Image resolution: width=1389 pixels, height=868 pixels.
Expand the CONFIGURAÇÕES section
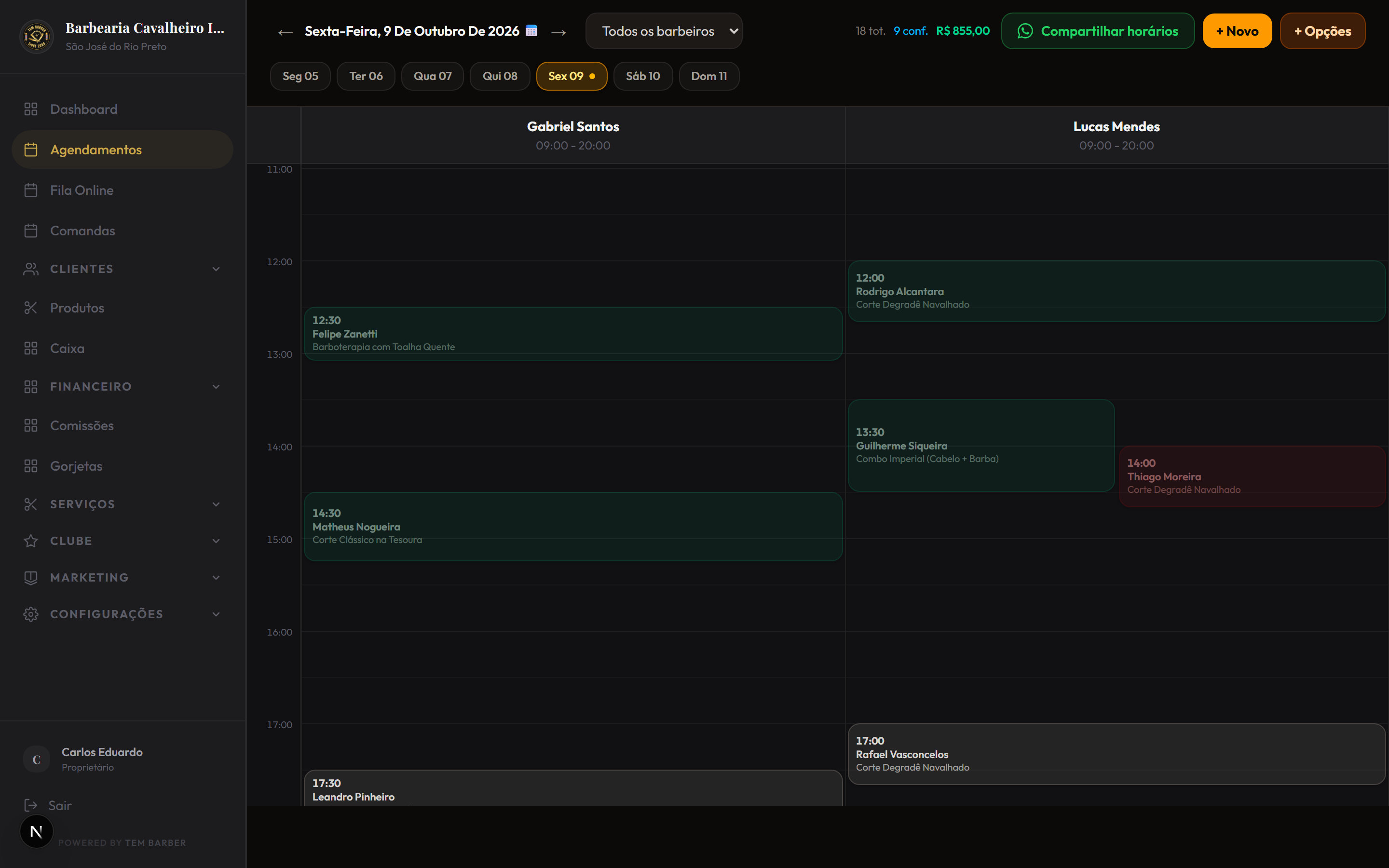click(x=122, y=614)
